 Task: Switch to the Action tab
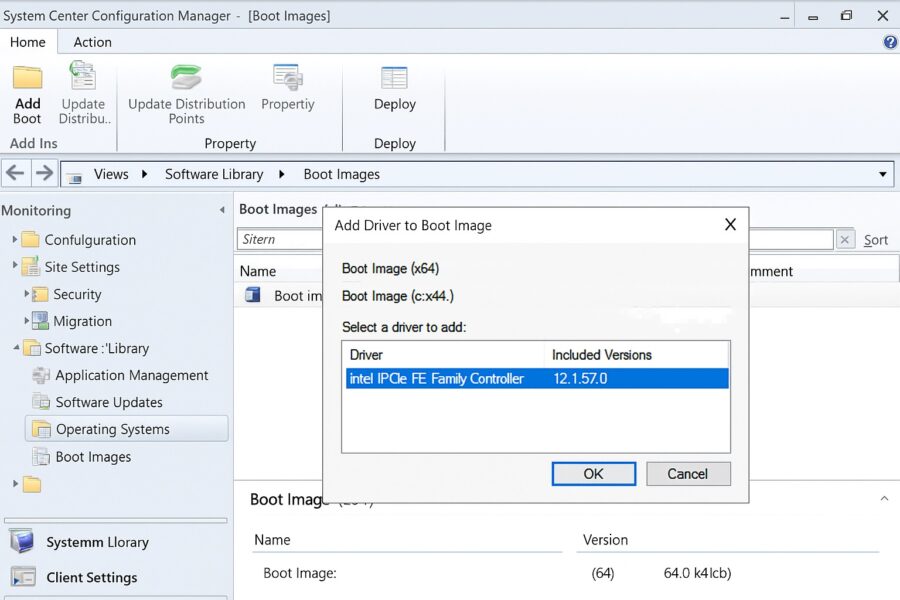point(92,42)
